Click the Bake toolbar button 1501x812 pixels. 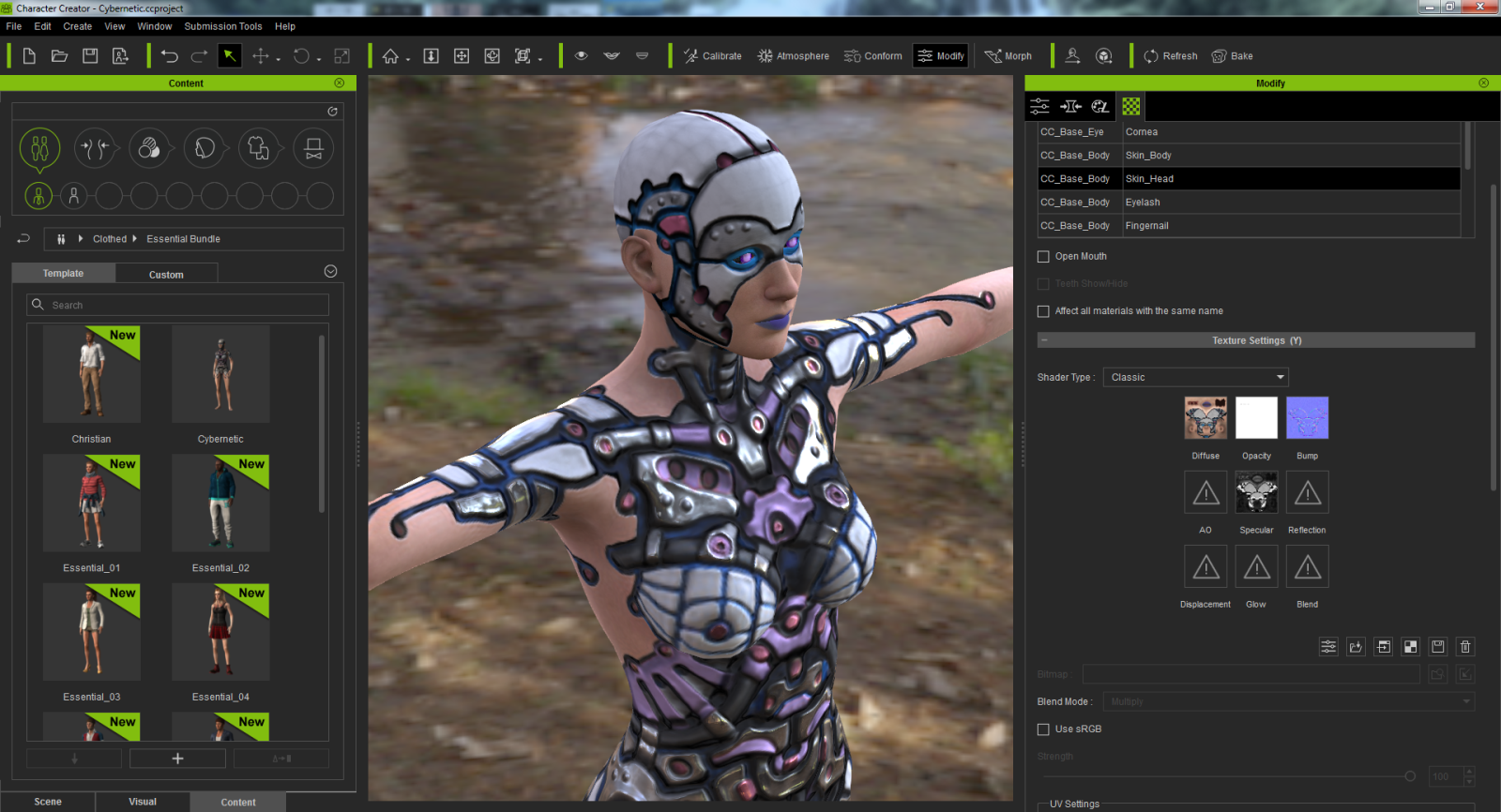[1233, 56]
